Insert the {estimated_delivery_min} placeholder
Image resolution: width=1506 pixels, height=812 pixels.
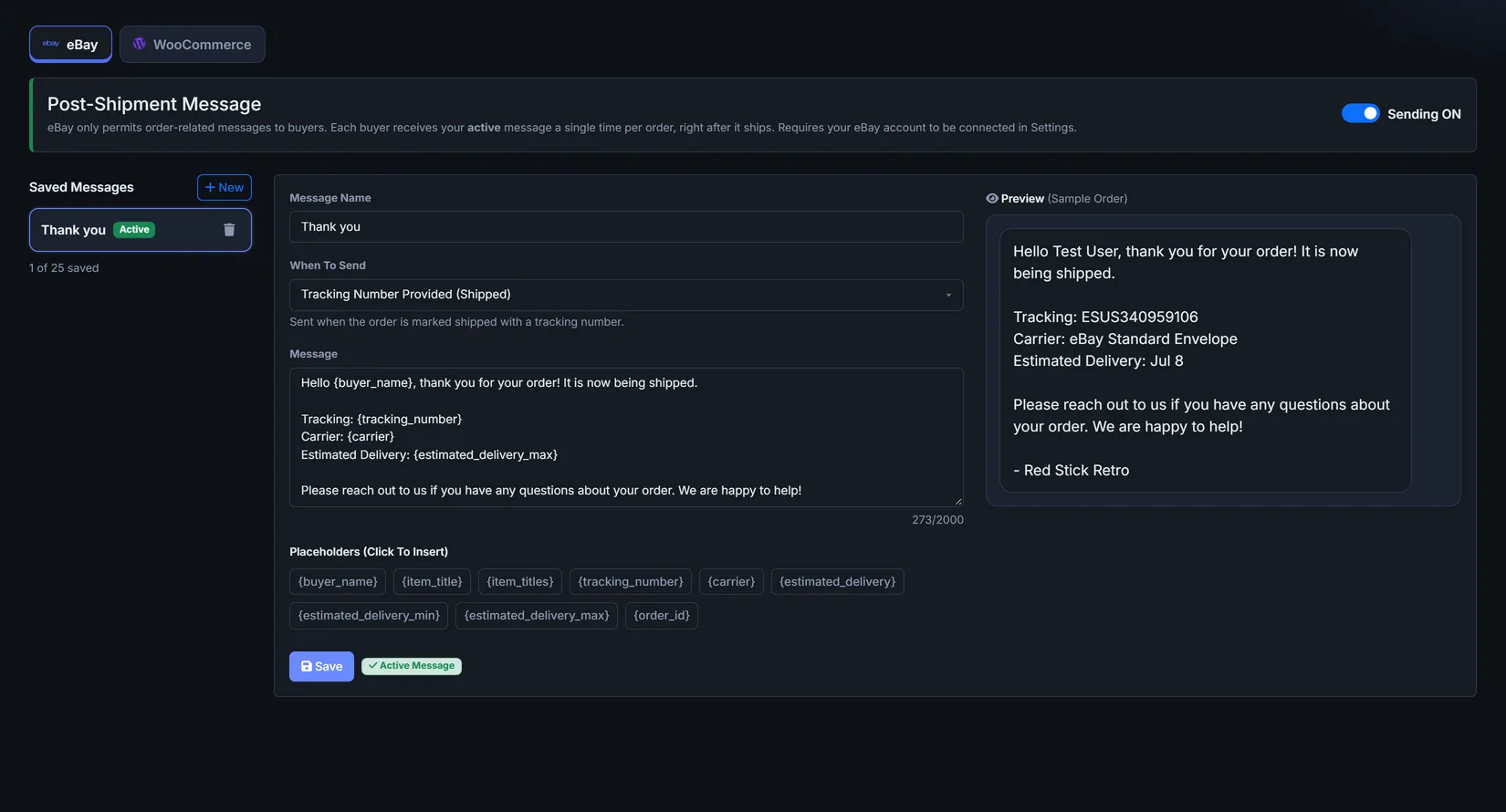pyautogui.click(x=369, y=615)
